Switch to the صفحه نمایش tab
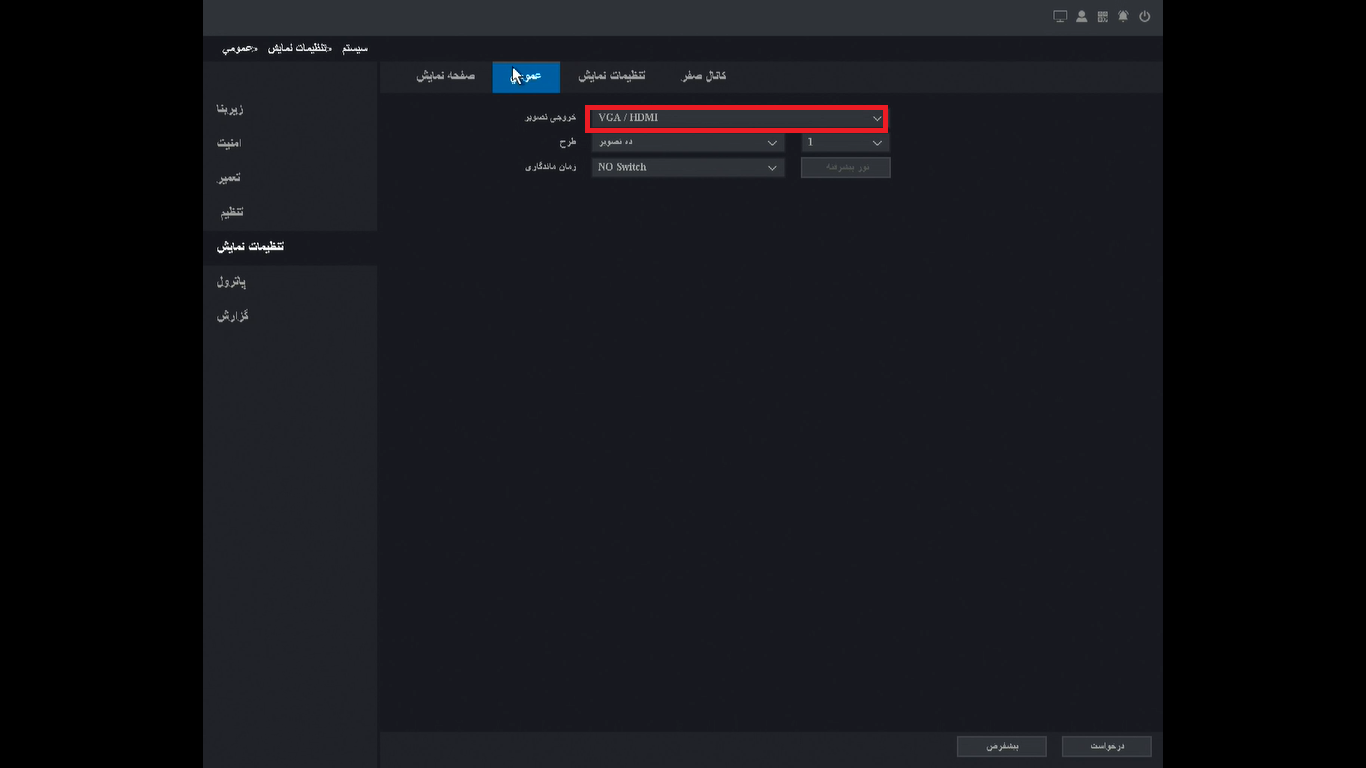The height and width of the screenshot is (768, 1366). coord(446,77)
